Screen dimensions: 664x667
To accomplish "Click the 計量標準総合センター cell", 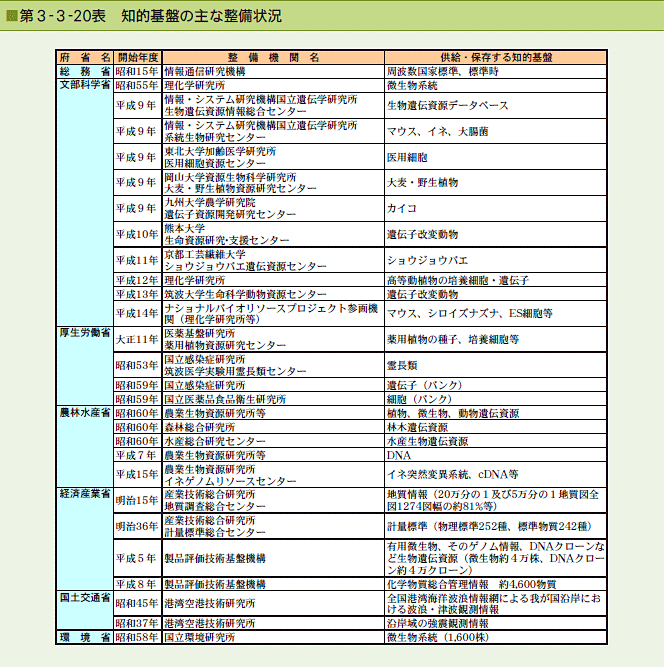I will tap(273, 527).
